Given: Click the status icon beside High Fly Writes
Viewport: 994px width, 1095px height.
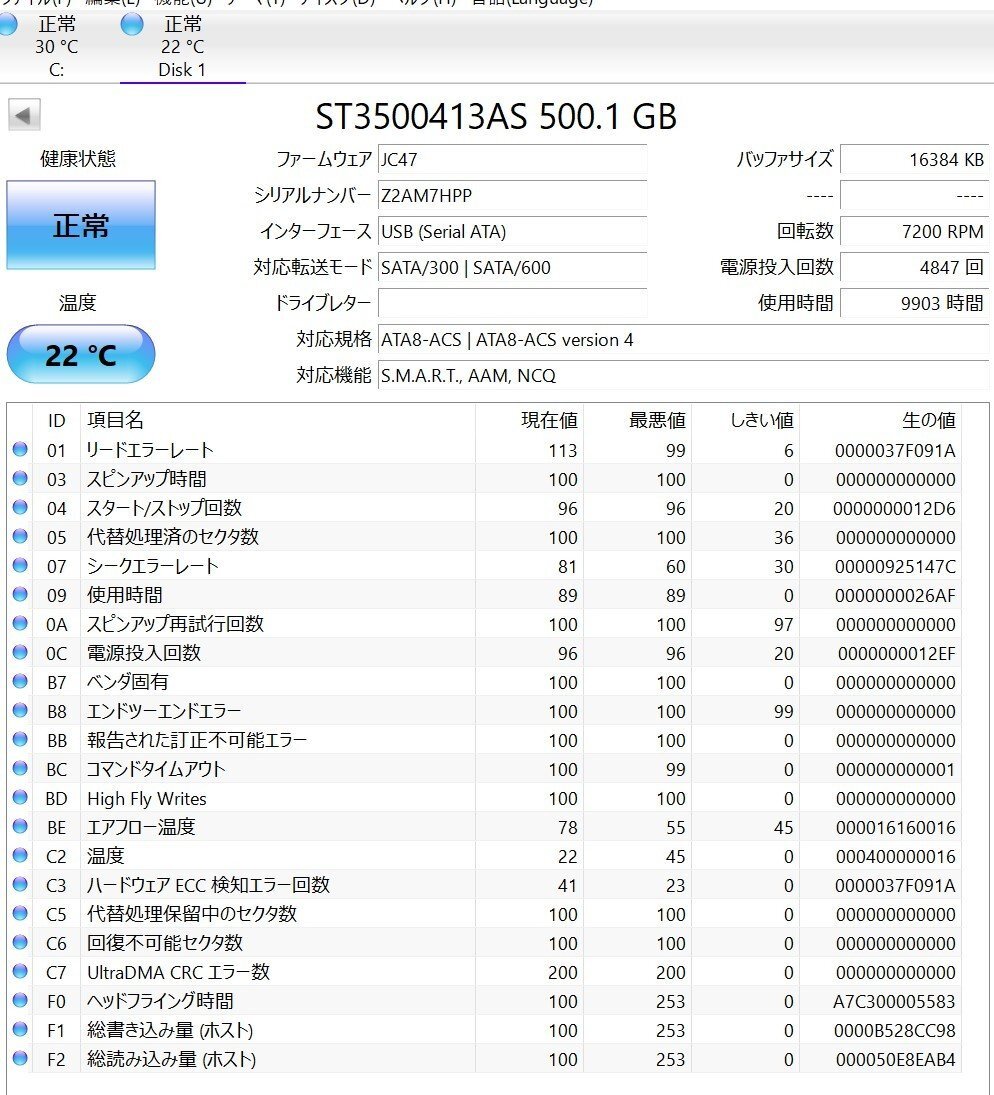Looking at the screenshot, I should [20, 798].
